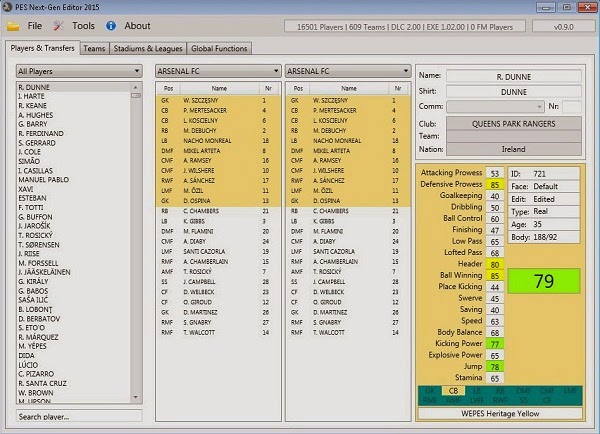Click the Search player input field
This screenshot has width=600, height=434.
tap(79, 416)
